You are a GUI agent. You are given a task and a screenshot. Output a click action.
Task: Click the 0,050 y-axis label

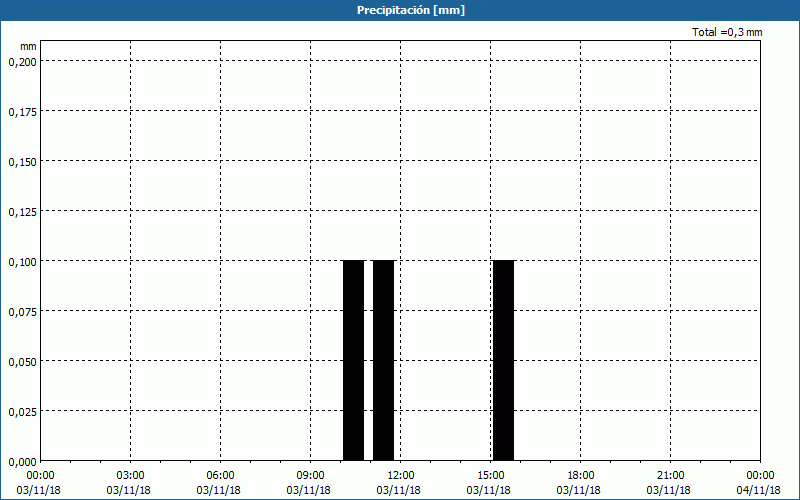pyautogui.click(x=23, y=362)
